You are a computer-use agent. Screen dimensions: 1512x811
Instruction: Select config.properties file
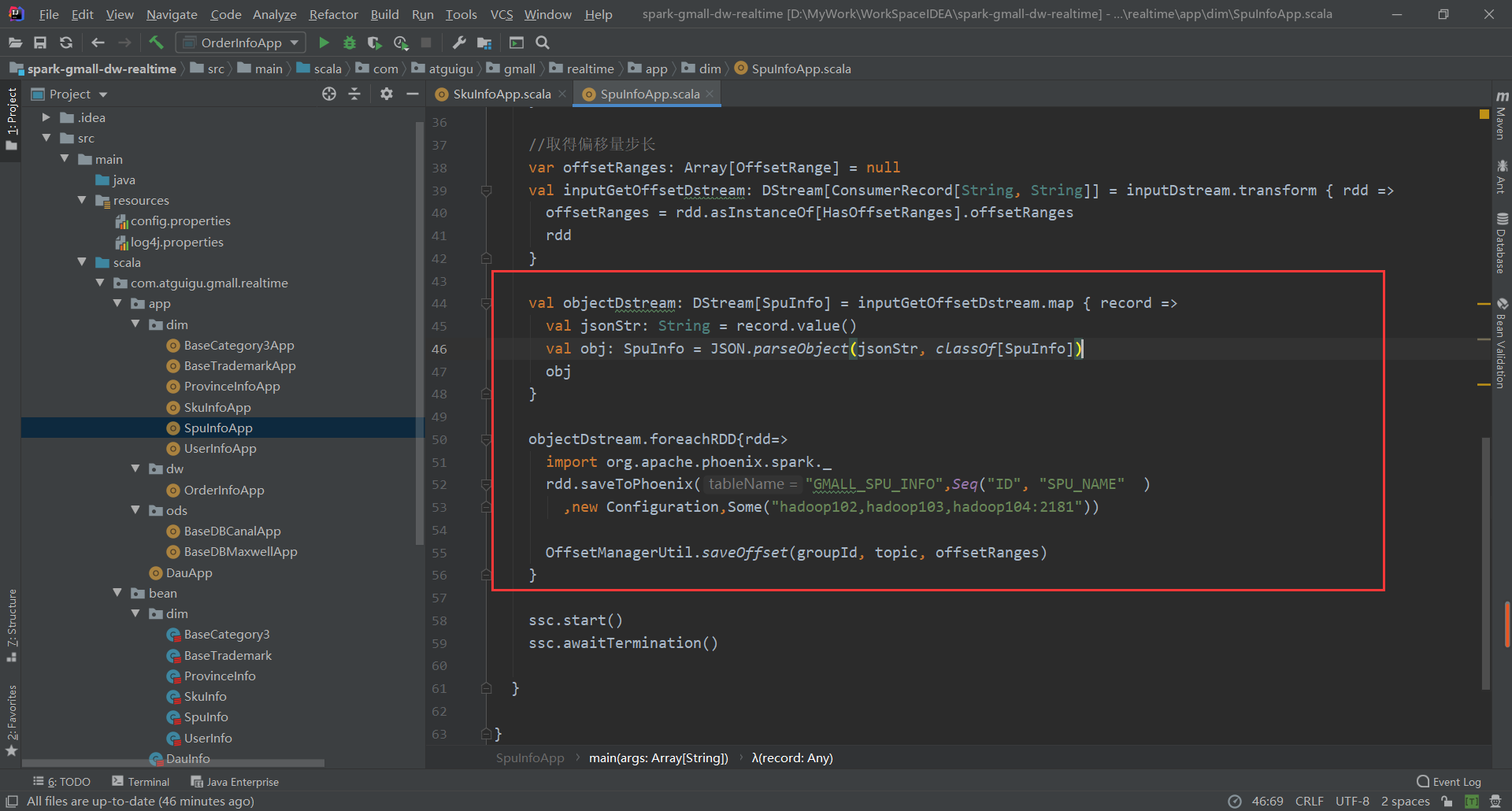(180, 220)
